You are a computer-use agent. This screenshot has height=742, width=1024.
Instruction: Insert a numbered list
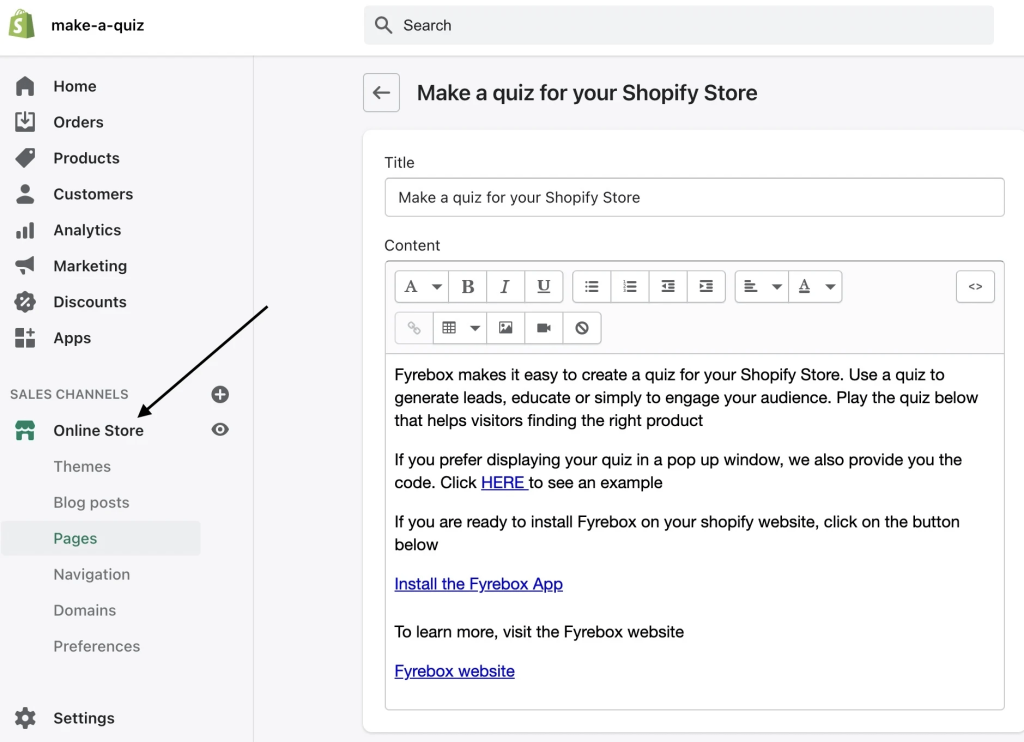(x=630, y=287)
